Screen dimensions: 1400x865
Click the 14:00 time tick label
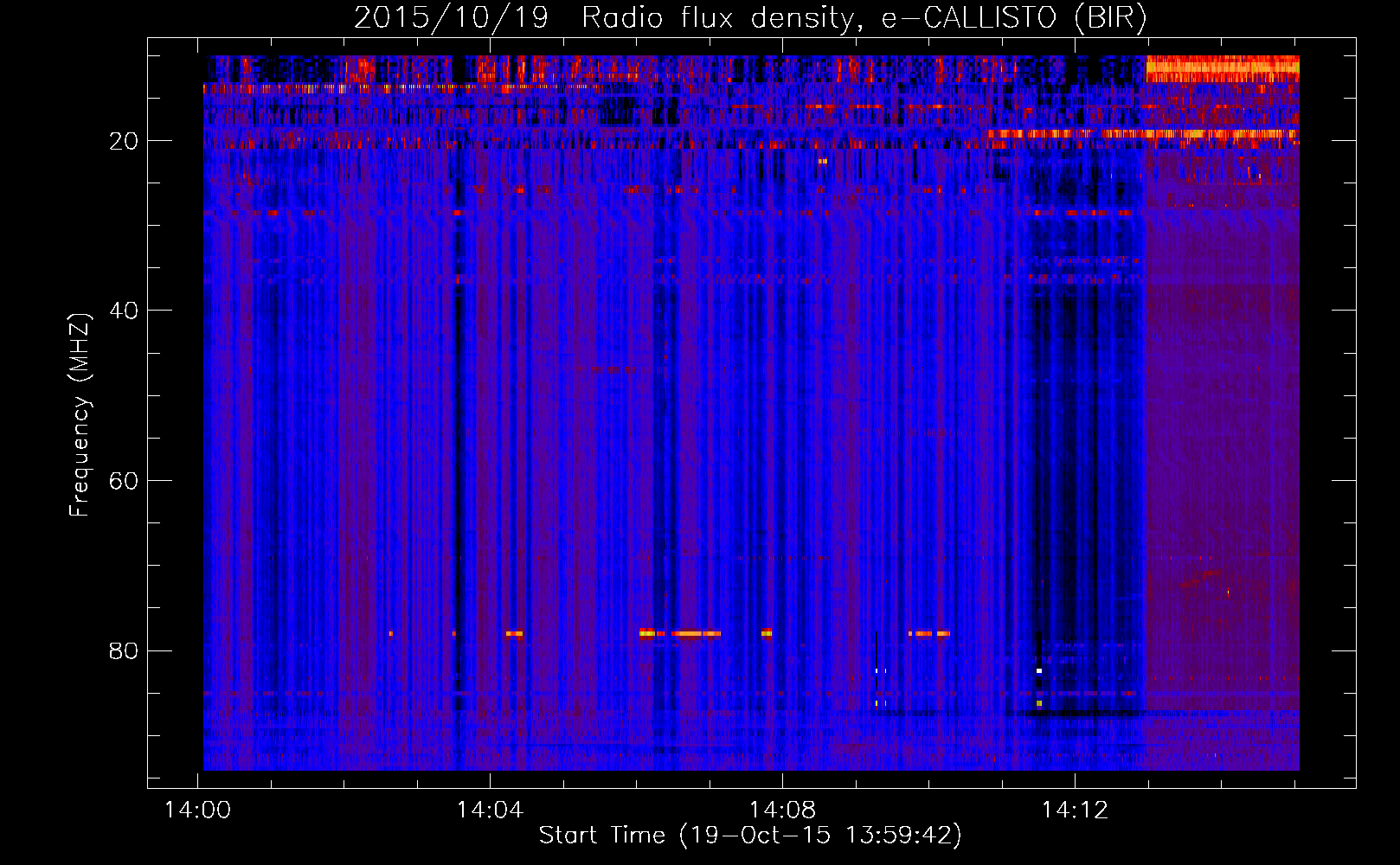tap(198, 811)
